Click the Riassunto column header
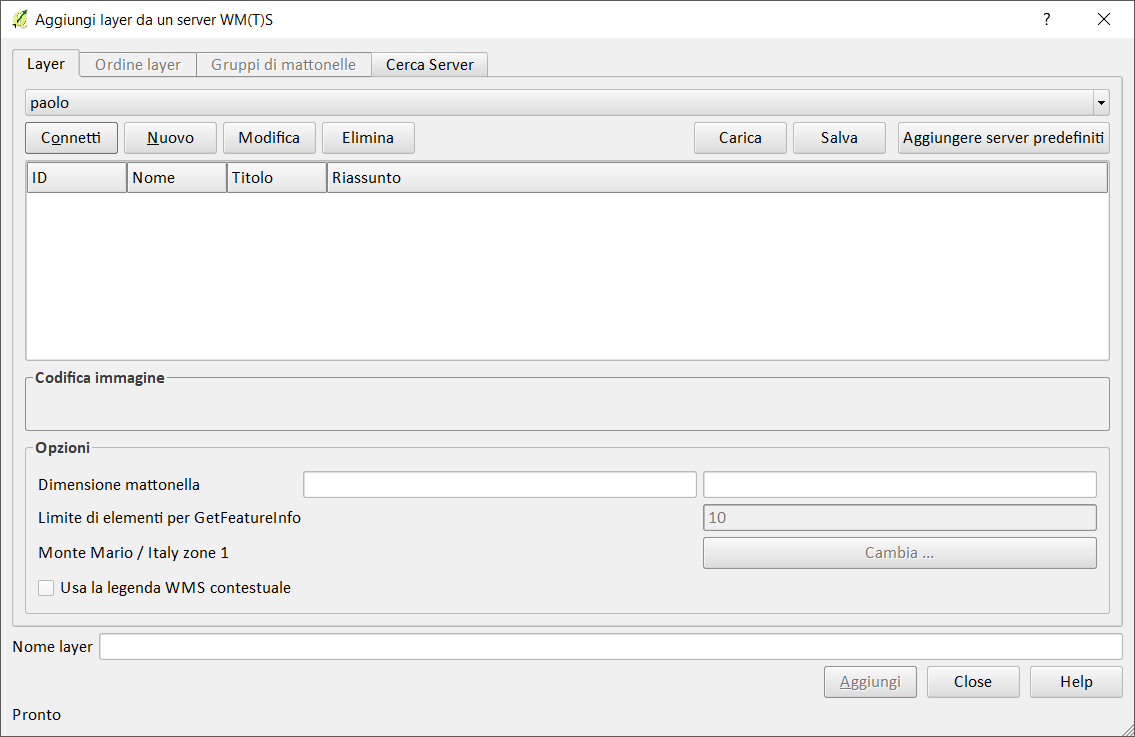The image size is (1135, 737). (716, 178)
